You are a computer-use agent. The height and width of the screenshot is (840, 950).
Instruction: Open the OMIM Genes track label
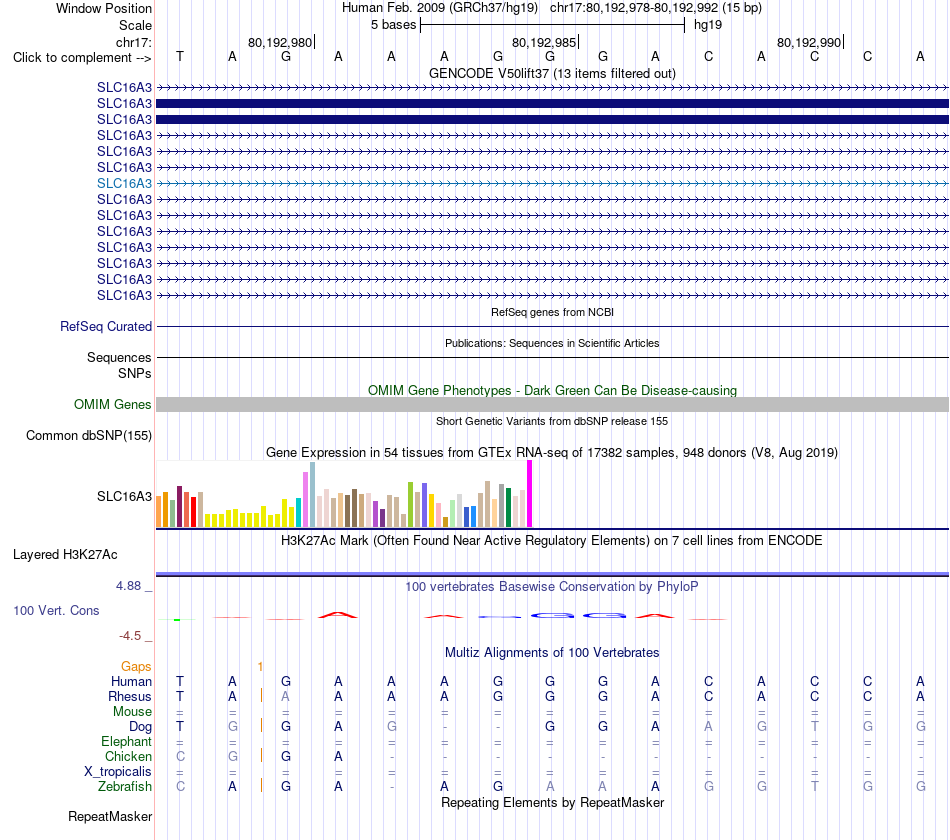click(112, 404)
